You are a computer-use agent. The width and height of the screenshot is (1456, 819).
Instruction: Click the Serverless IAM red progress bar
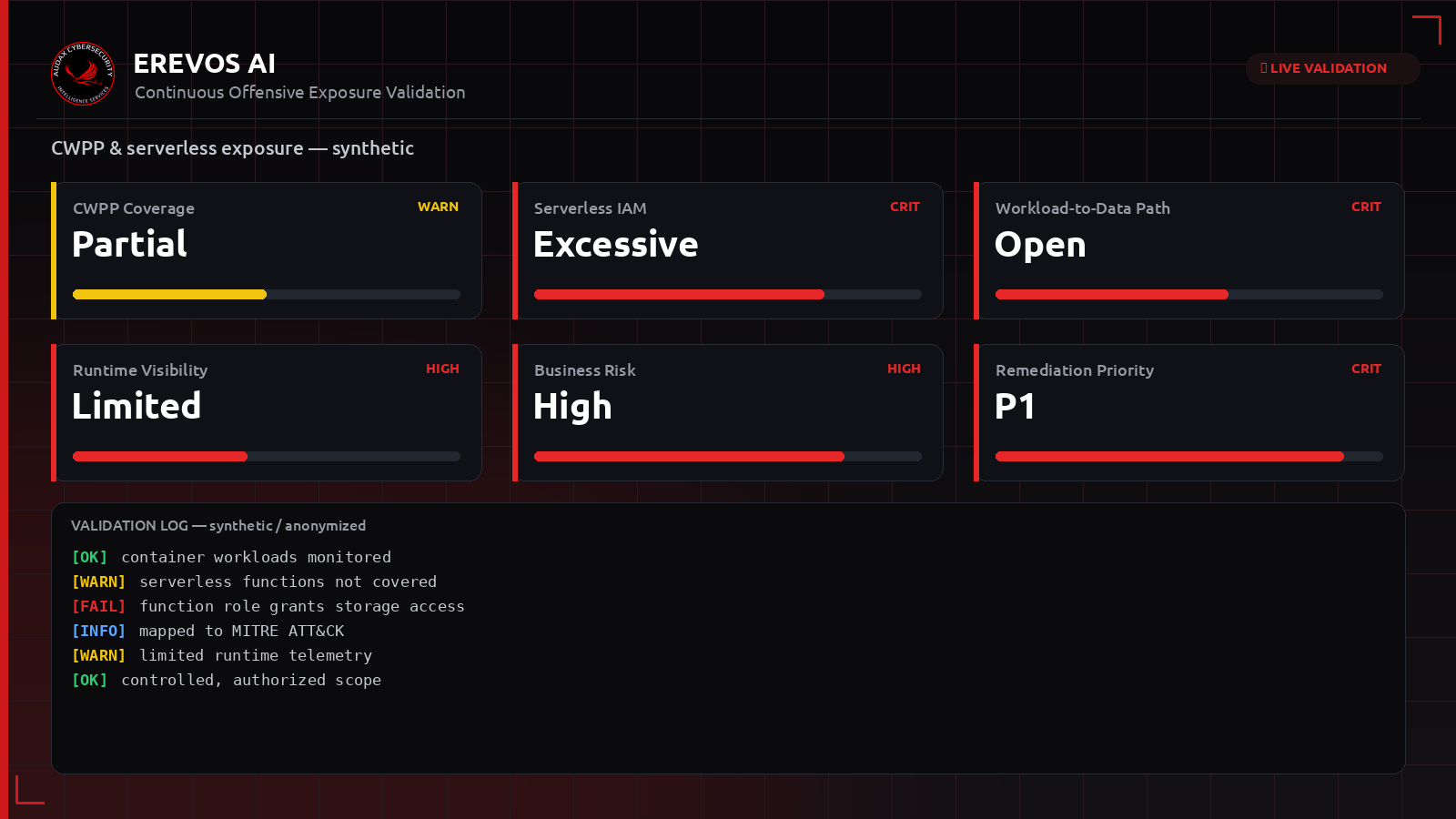coord(728,295)
